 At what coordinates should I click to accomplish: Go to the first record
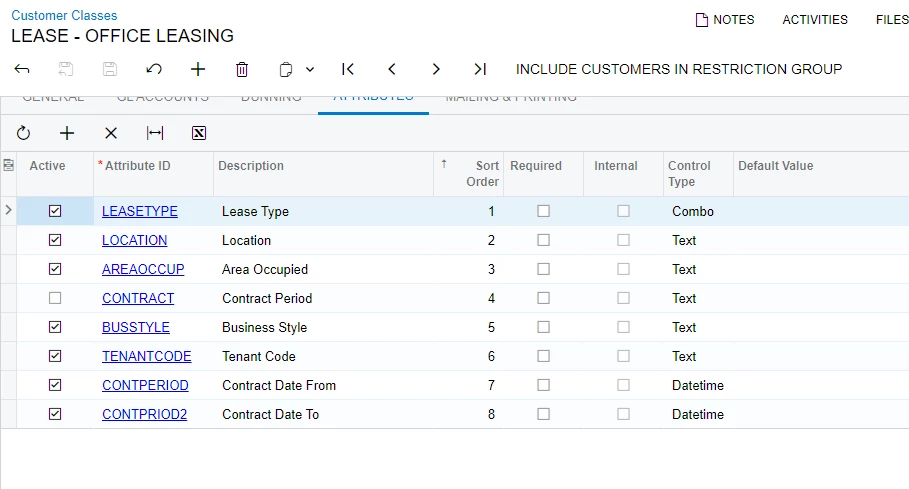click(348, 69)
